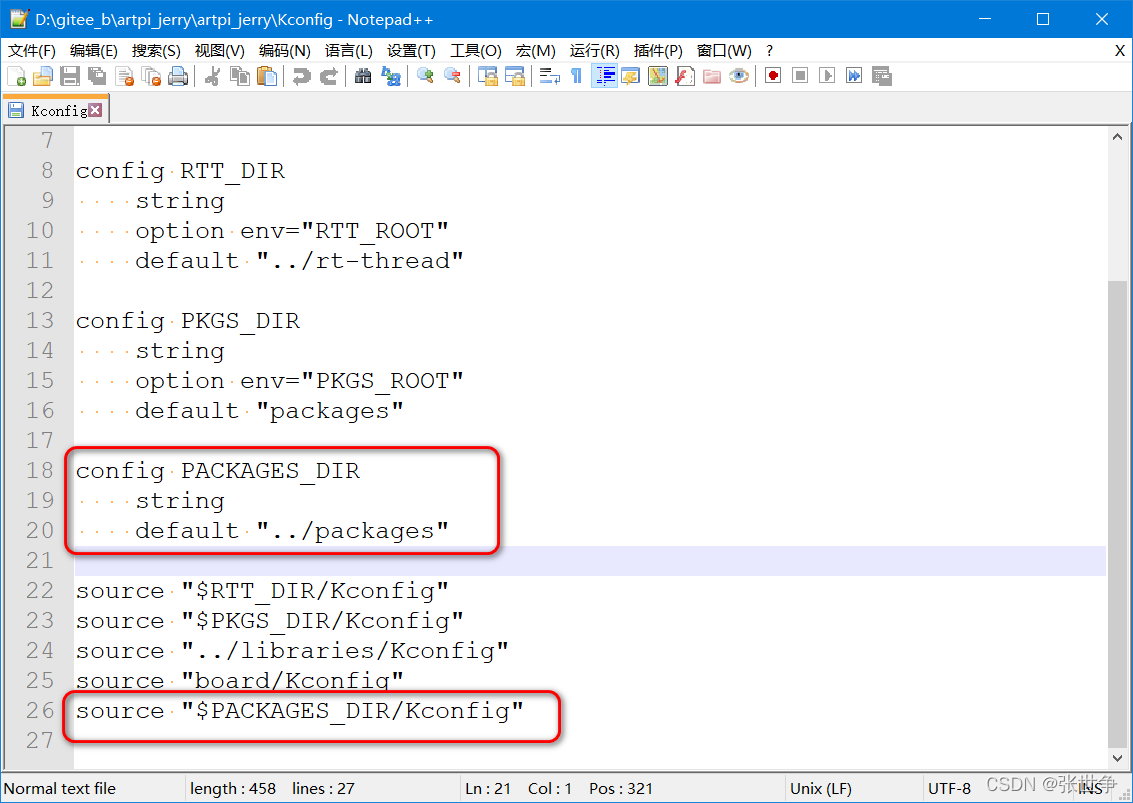Open the 文件(F) menu
This screenshot has width=1133, height=803.
pyautogui.click(x=32, y=51)
